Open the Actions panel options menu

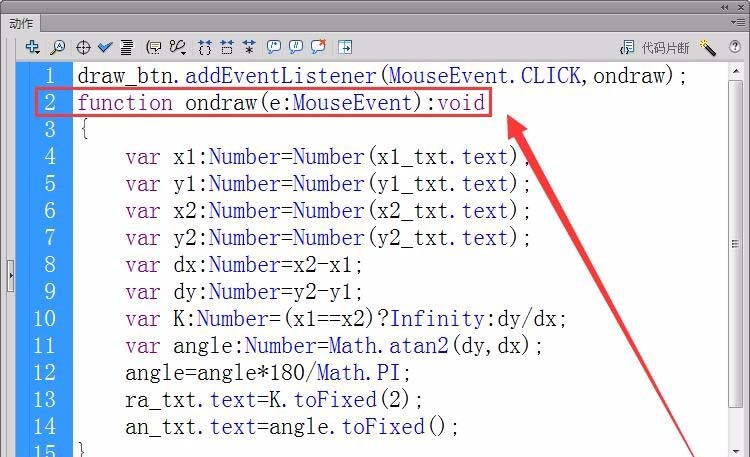point(737,22)
